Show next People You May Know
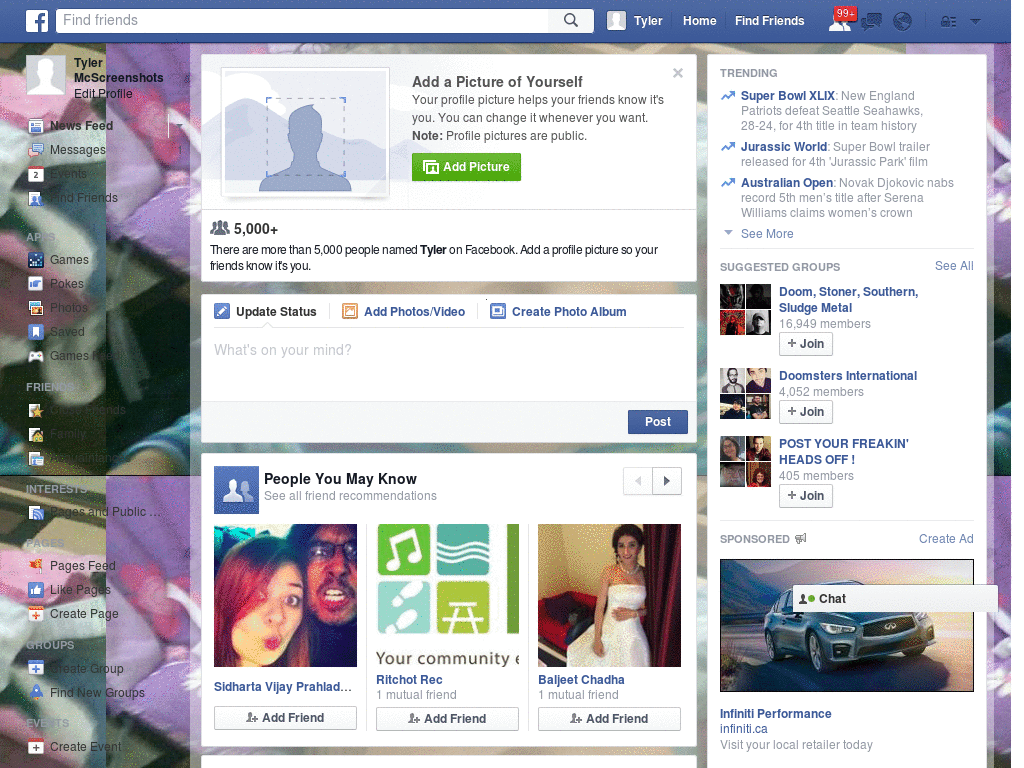The image size is (1024, 768). point(667,481)
